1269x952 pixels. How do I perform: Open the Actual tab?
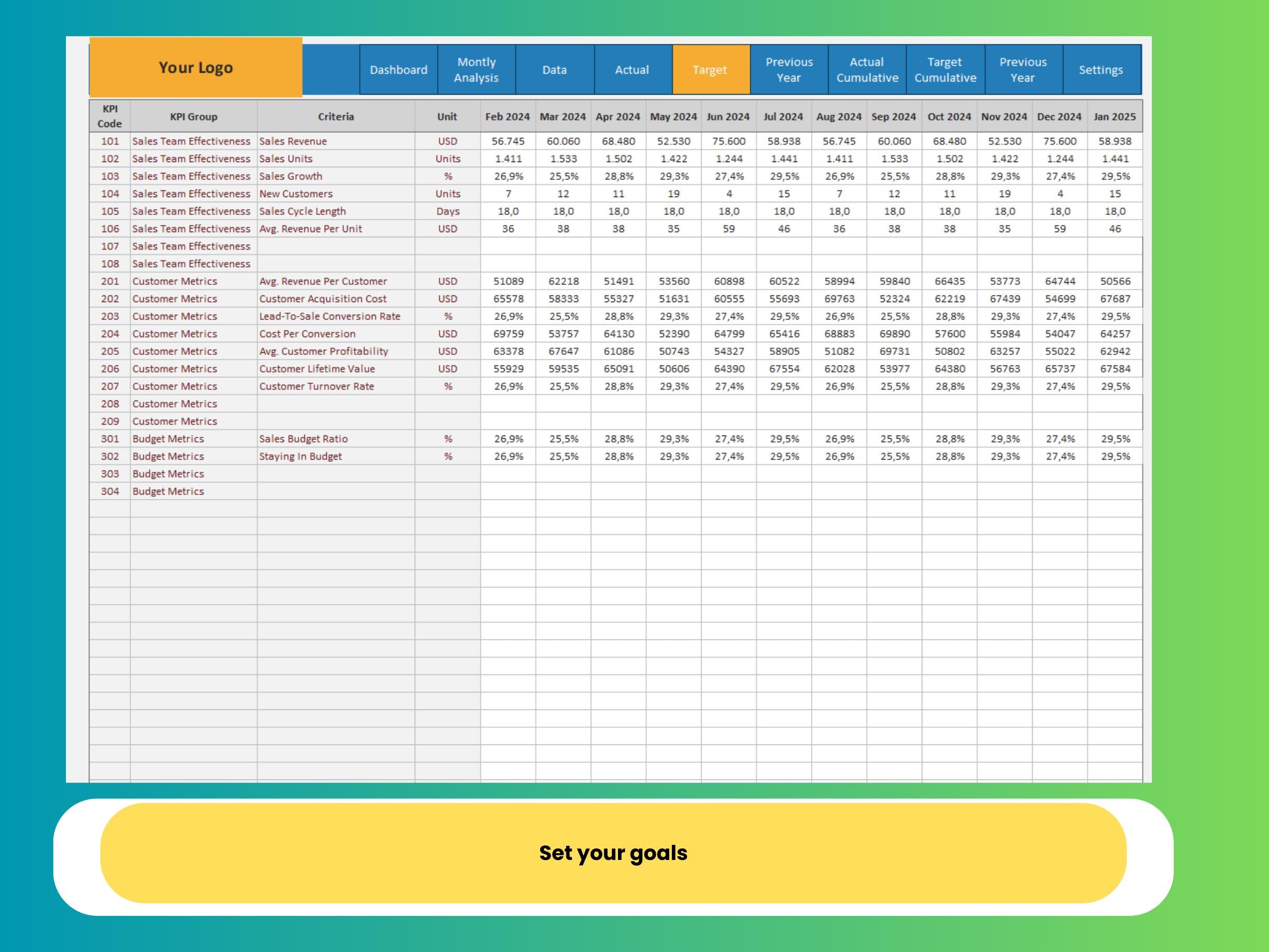coord(632,69)
